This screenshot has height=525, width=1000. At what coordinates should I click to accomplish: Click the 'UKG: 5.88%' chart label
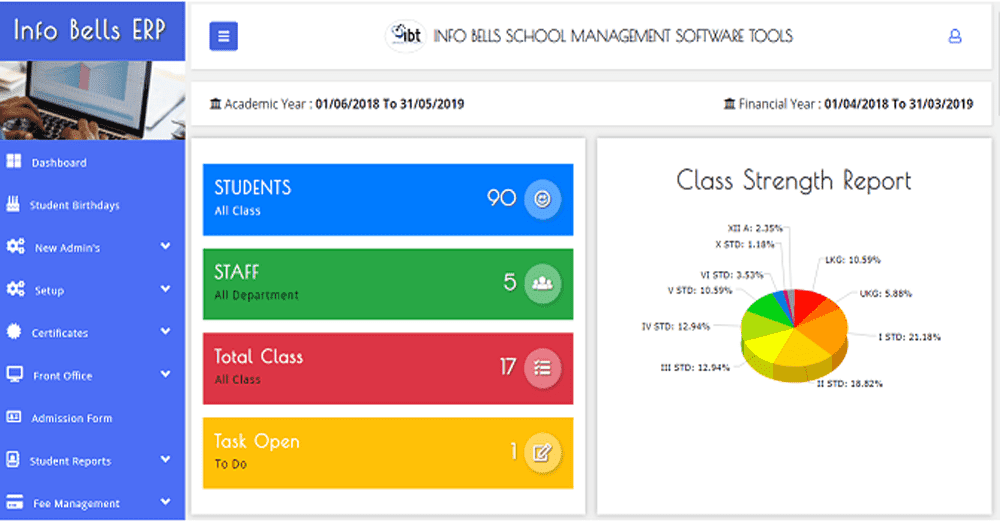coord(886,293)
